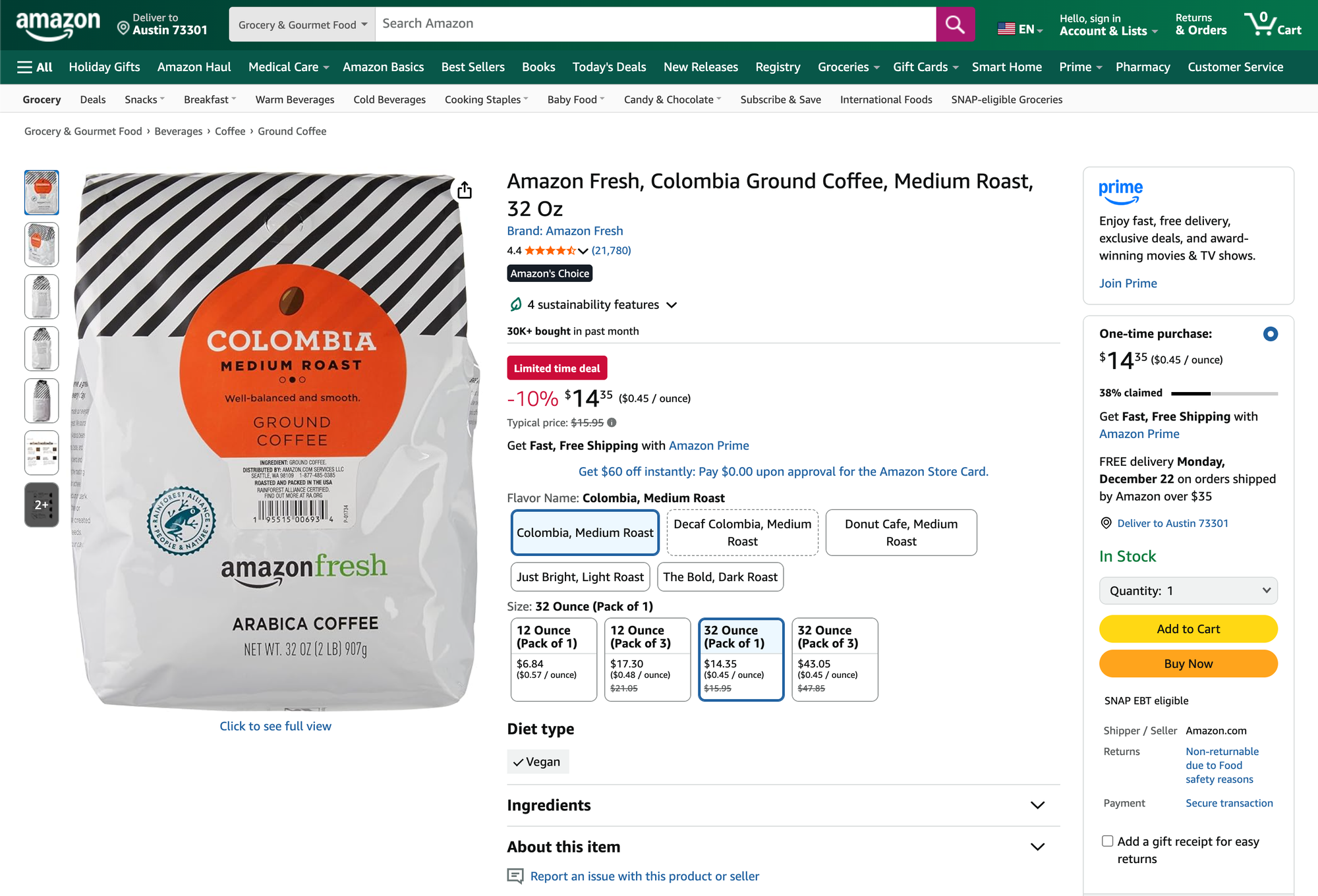Click the typical price info icon

612,423
